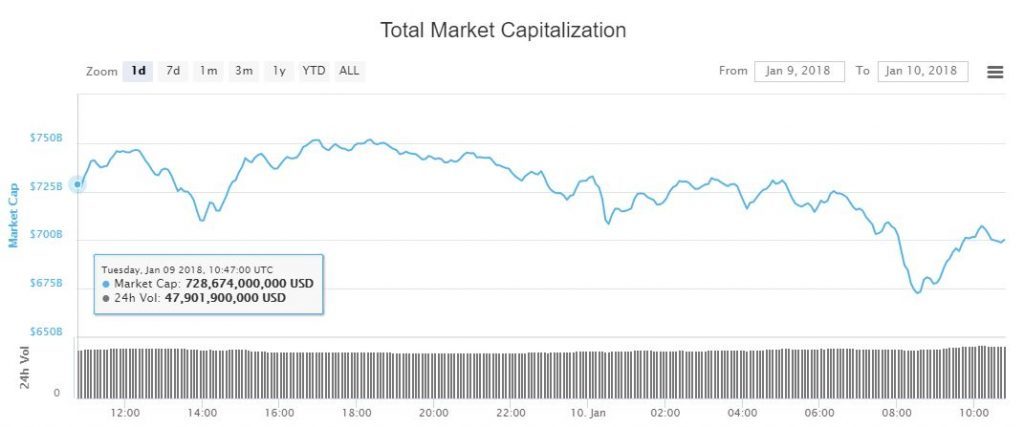Click the highlighted data point marker
This screenshot has height=427, width=1024.
point(78,184)
